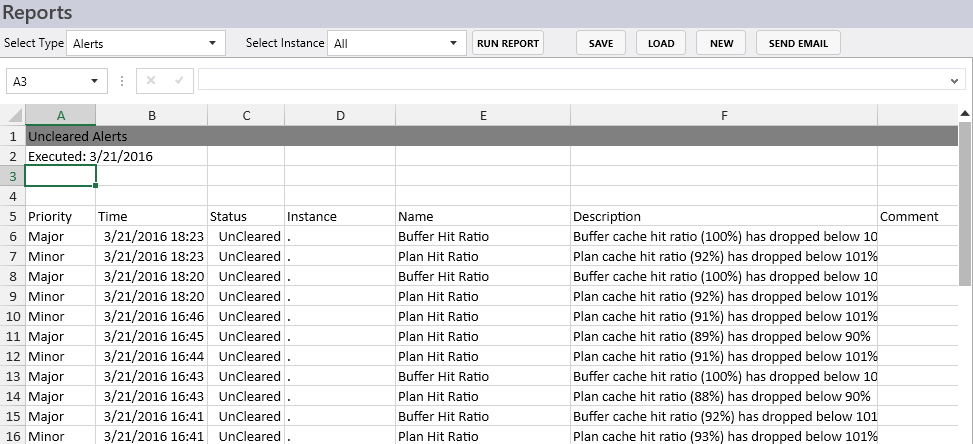
Task: Click the RUN REPORT button
Action: (x=508, y=43)
